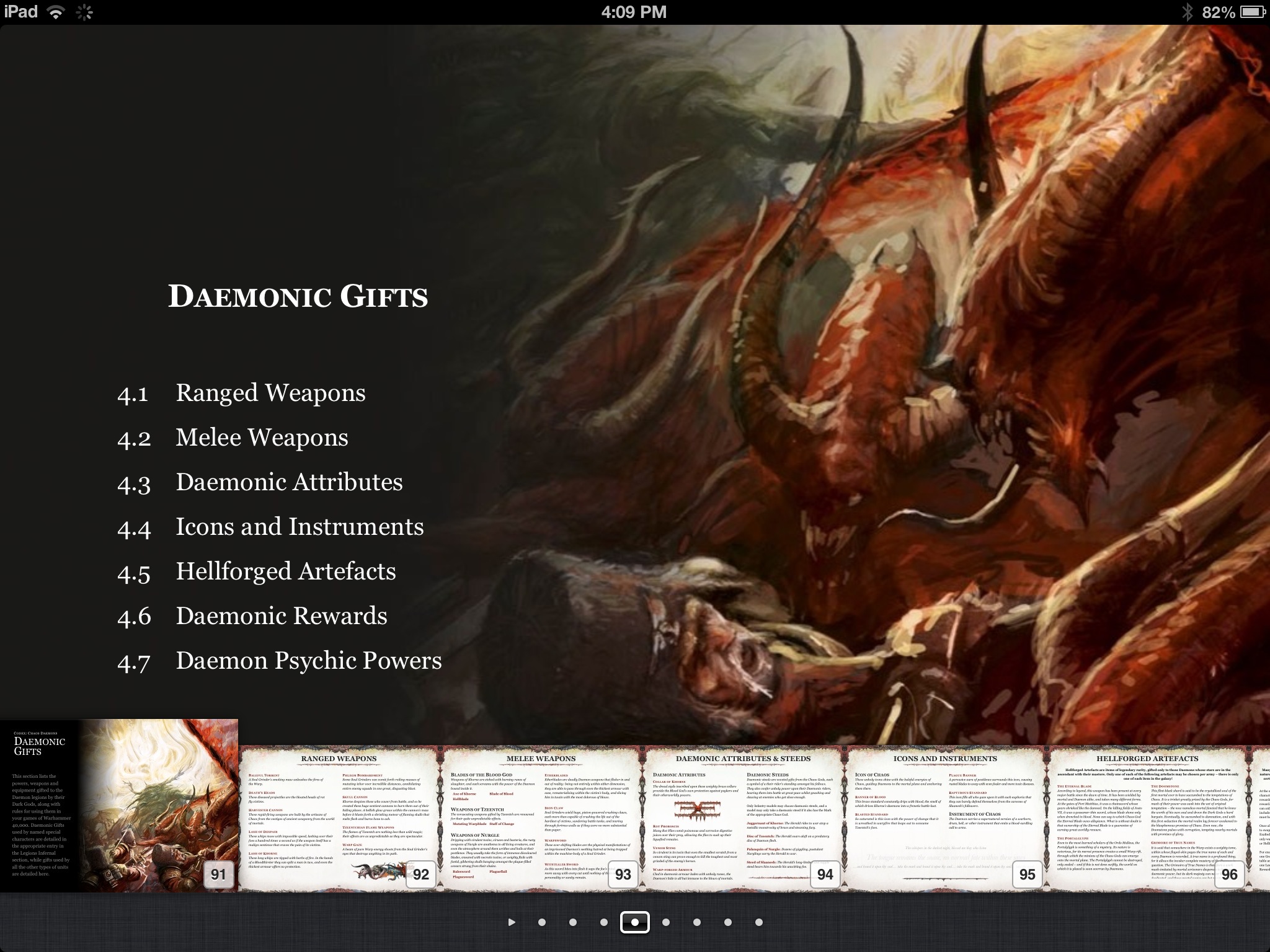
Task: Jump to the sixth chapter dot
Action: point(697,922)
